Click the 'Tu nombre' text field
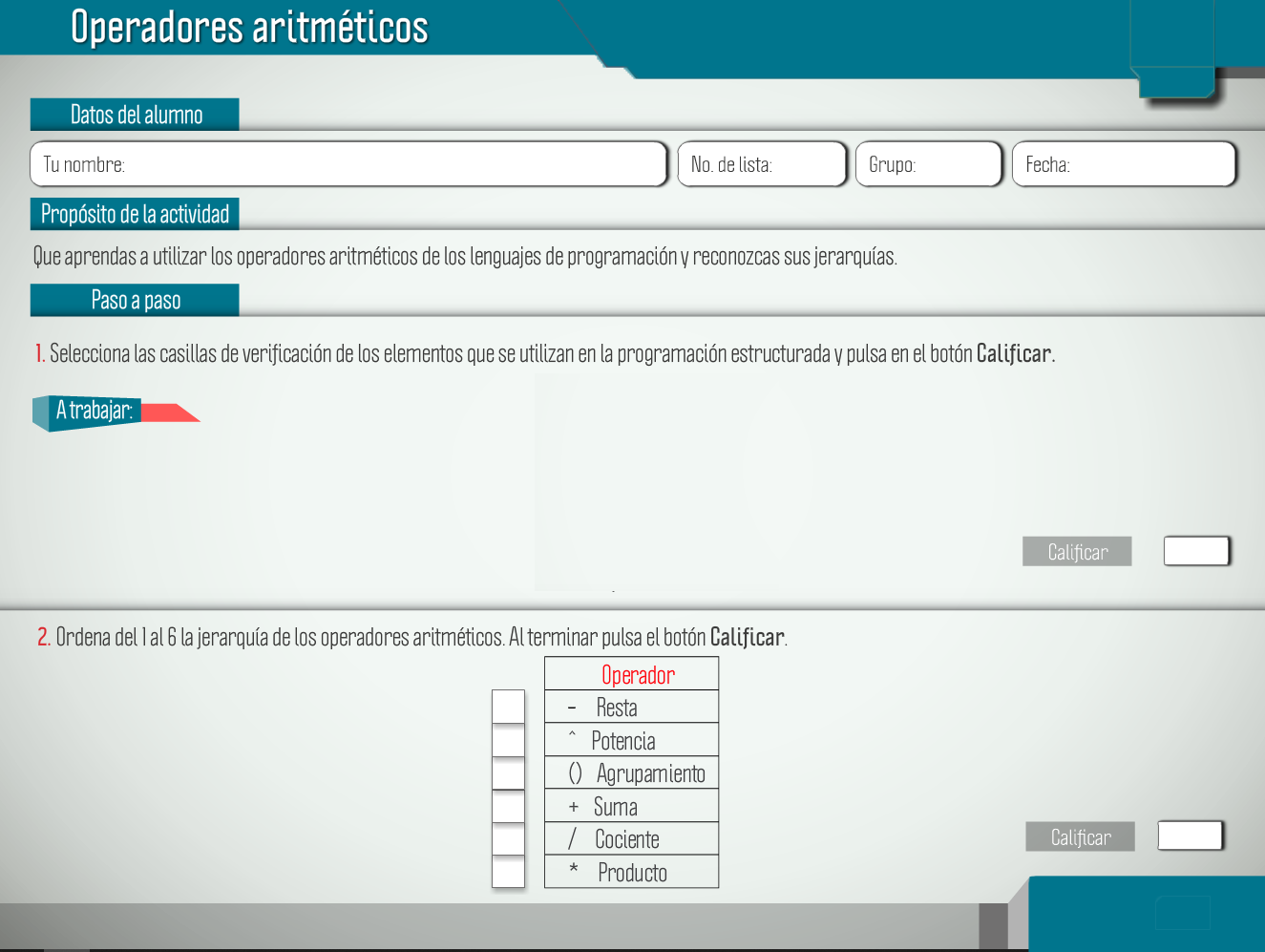This screenshot has width=1265, height=952. [348, 164]
